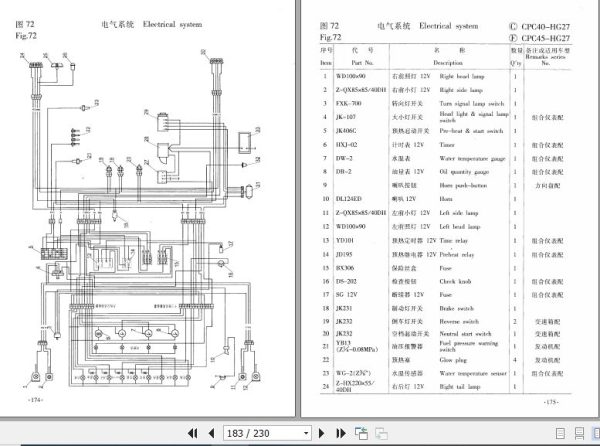The image size is (600, 446).
Task: Click the CPC45-HG27 model label
Action: [x=545, y=38]
